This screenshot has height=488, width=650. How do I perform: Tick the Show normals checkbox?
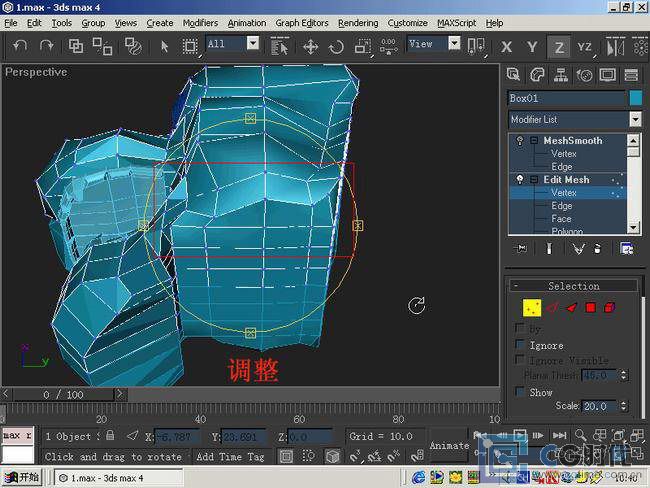(x=520, y=392)
